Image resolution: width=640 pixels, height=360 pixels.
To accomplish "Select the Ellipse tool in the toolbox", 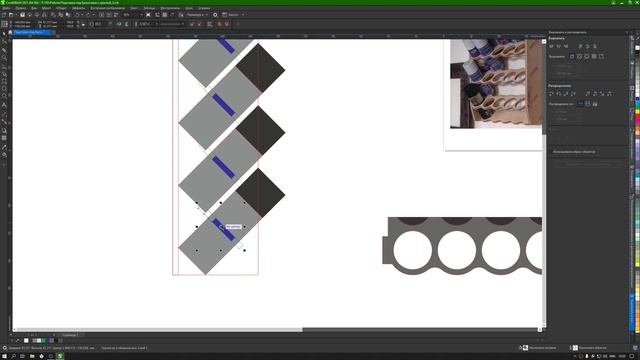I will (4, 89).
